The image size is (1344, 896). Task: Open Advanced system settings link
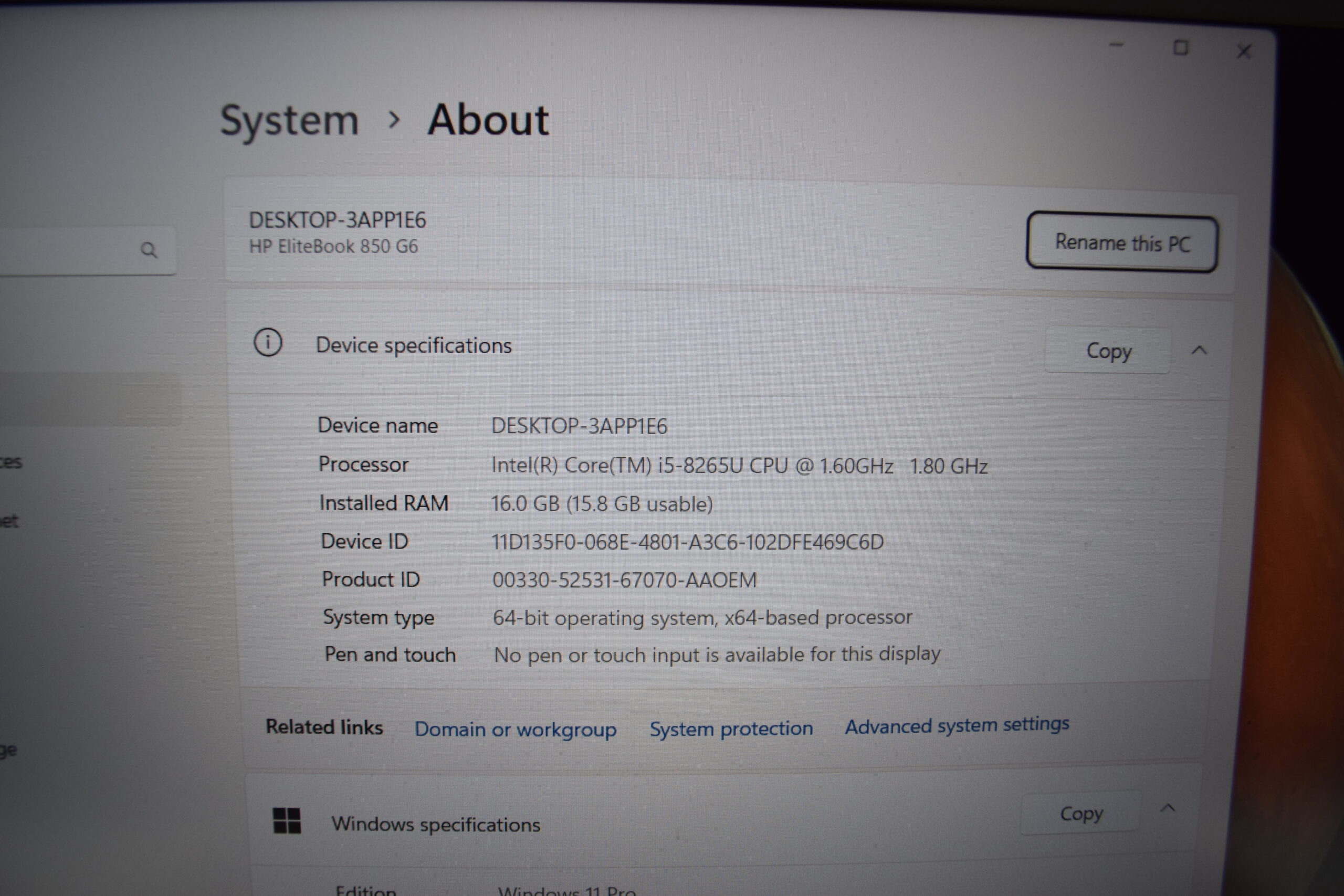pos(957,726)
